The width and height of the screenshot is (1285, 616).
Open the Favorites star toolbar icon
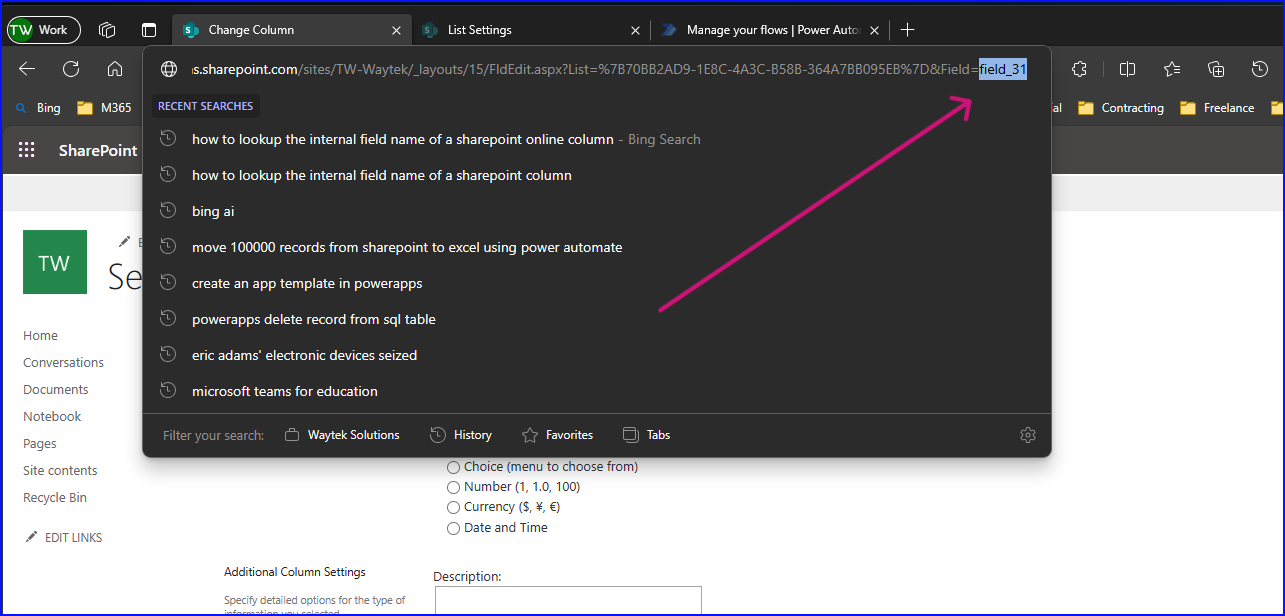pos(1172,69)
